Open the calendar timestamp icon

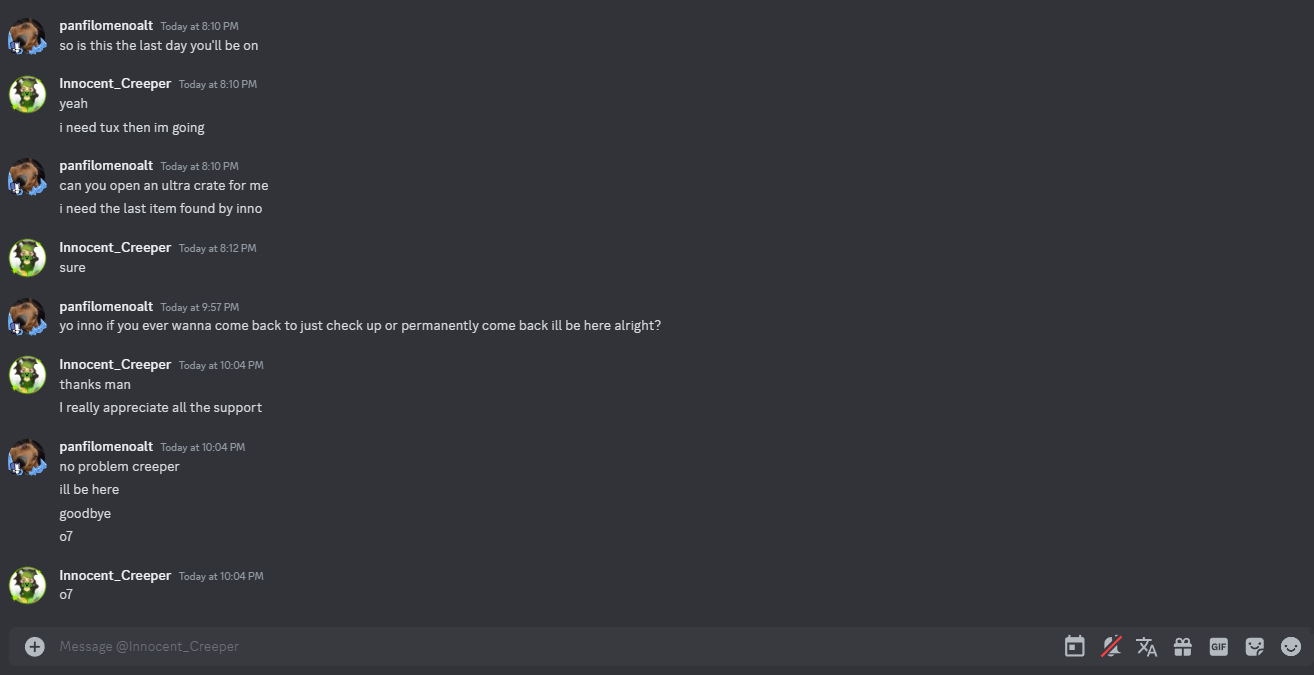(x=1075, y=647)
